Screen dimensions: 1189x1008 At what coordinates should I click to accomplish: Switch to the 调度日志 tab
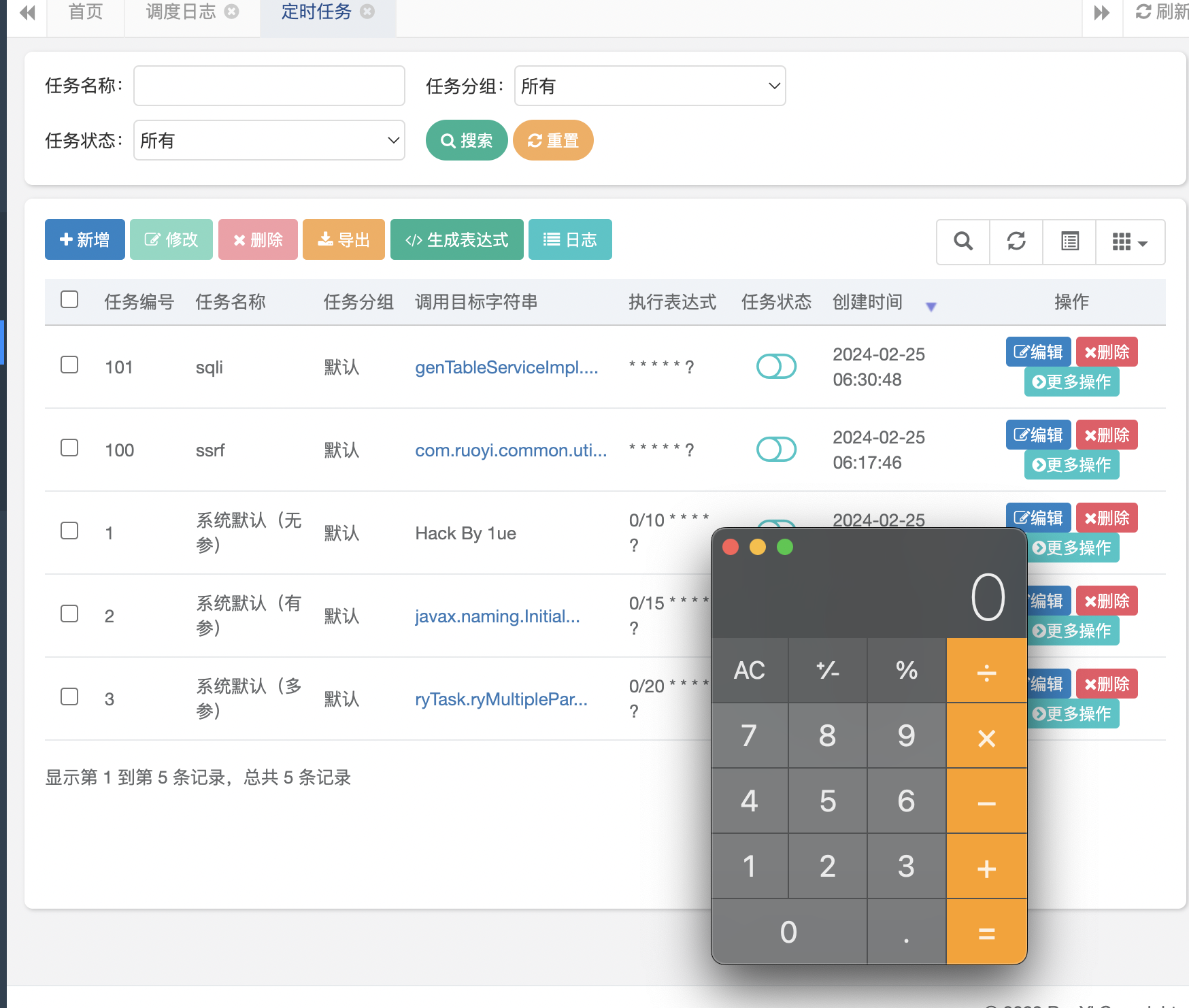[x=180, y=12]
